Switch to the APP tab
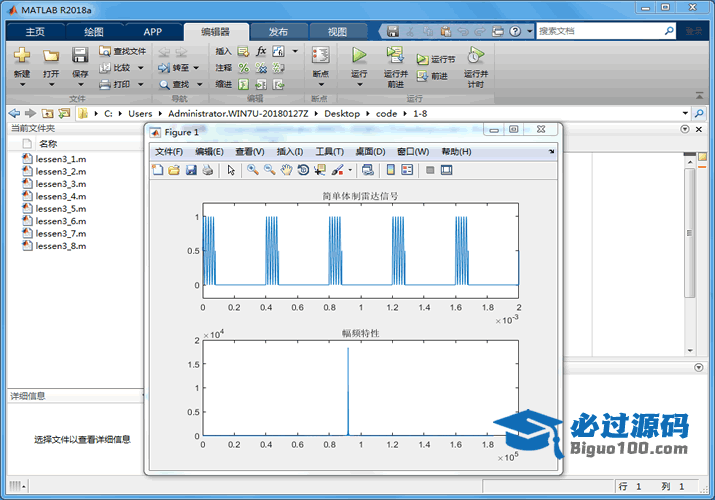 pyautogui.click(x=153, y=32)
